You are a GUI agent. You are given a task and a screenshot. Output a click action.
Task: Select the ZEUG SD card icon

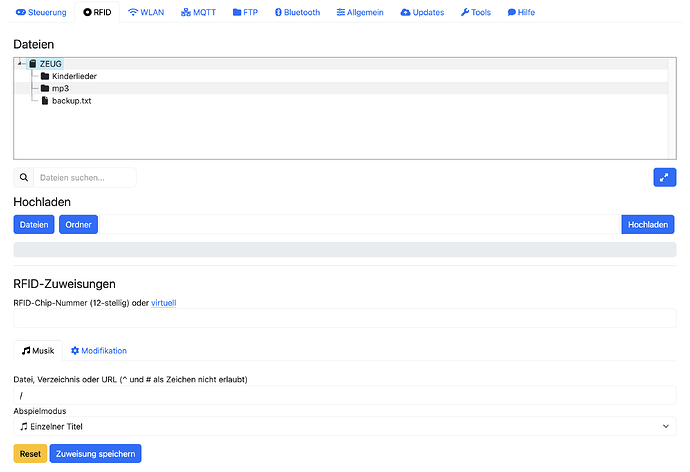pyautogui.click(x=33, y=64)
